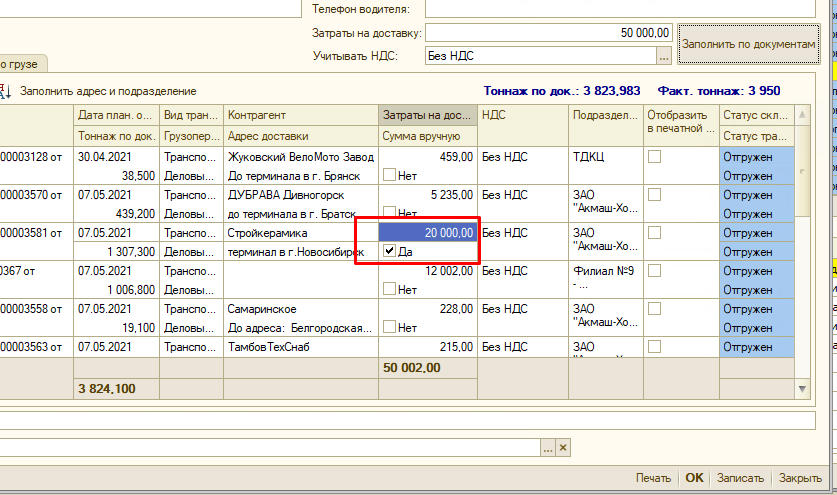Click 'Заполнить по документам' button

(748, 44)
